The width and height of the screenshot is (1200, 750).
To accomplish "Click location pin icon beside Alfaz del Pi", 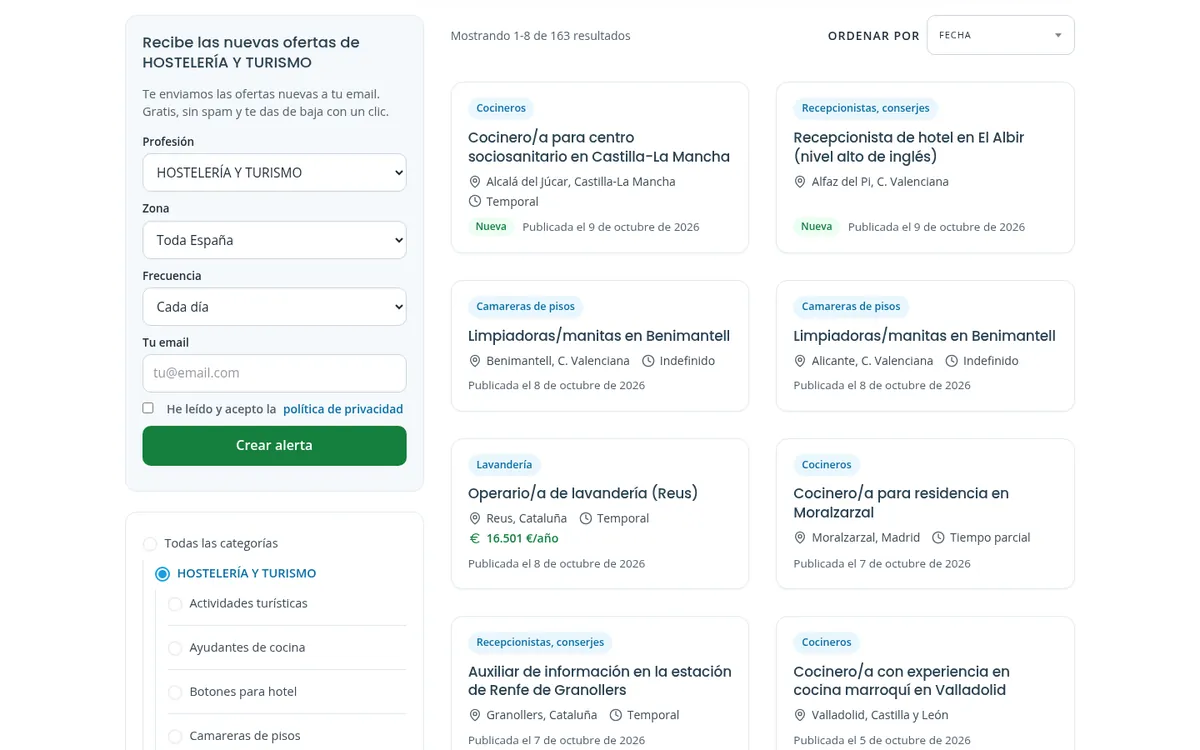I will [800, 182].
